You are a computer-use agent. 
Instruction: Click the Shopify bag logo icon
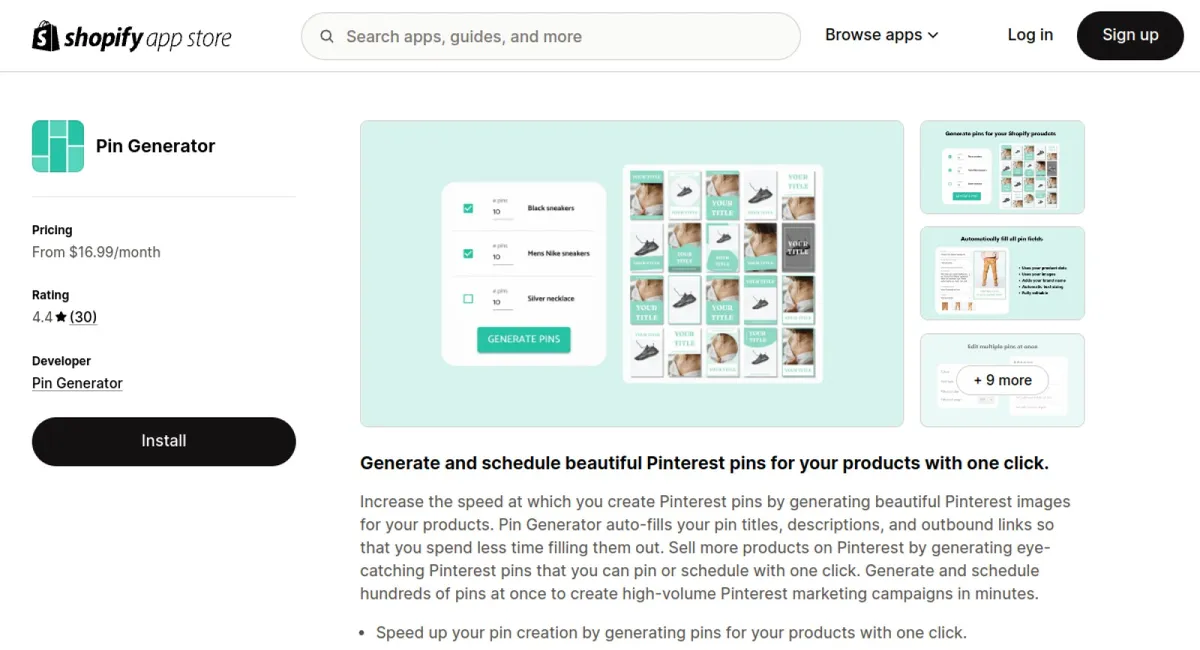pos(46,36)
